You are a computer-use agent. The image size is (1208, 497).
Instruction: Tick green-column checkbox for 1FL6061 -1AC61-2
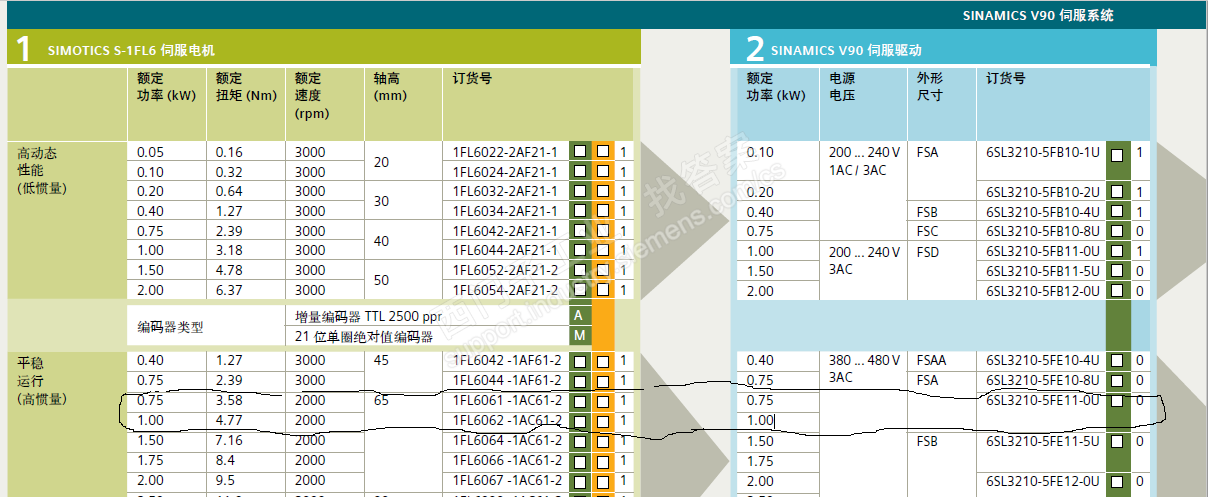pos(579,401)
